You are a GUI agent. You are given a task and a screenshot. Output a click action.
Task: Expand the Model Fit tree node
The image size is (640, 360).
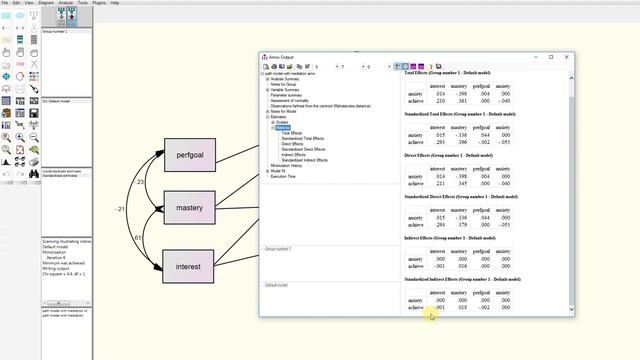click(268, 171)
